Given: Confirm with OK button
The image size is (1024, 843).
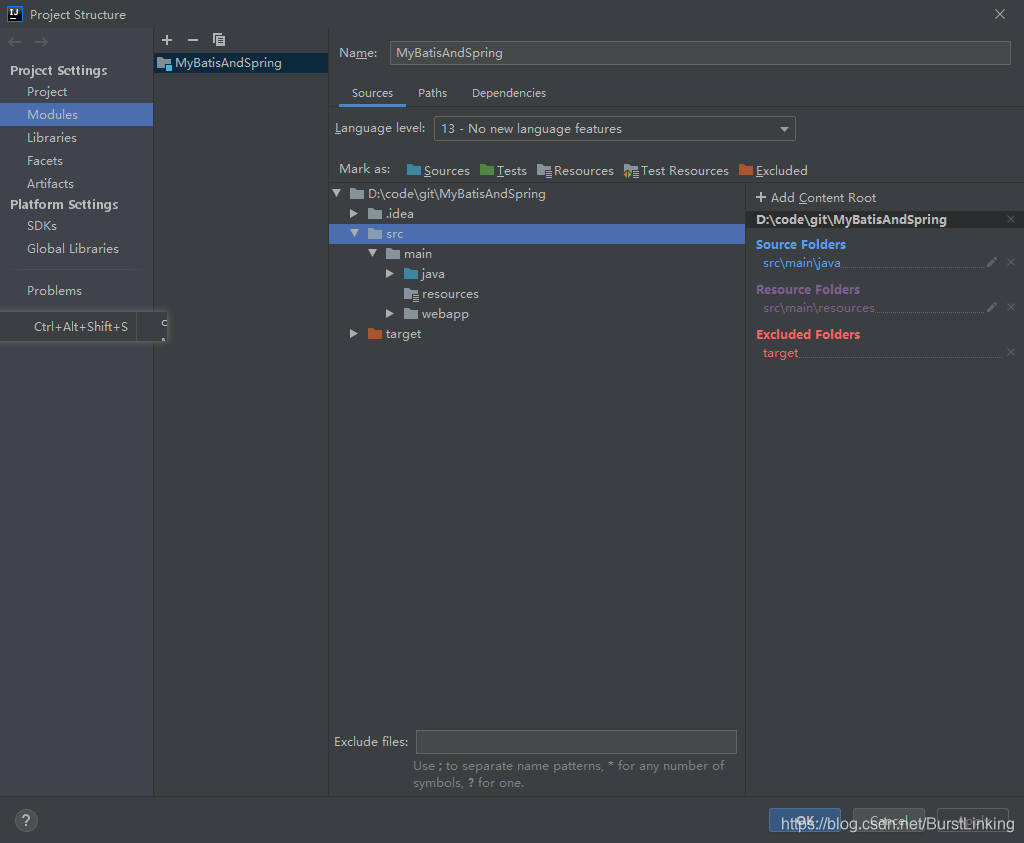Looking at the screenshot, I should (805, 820).
